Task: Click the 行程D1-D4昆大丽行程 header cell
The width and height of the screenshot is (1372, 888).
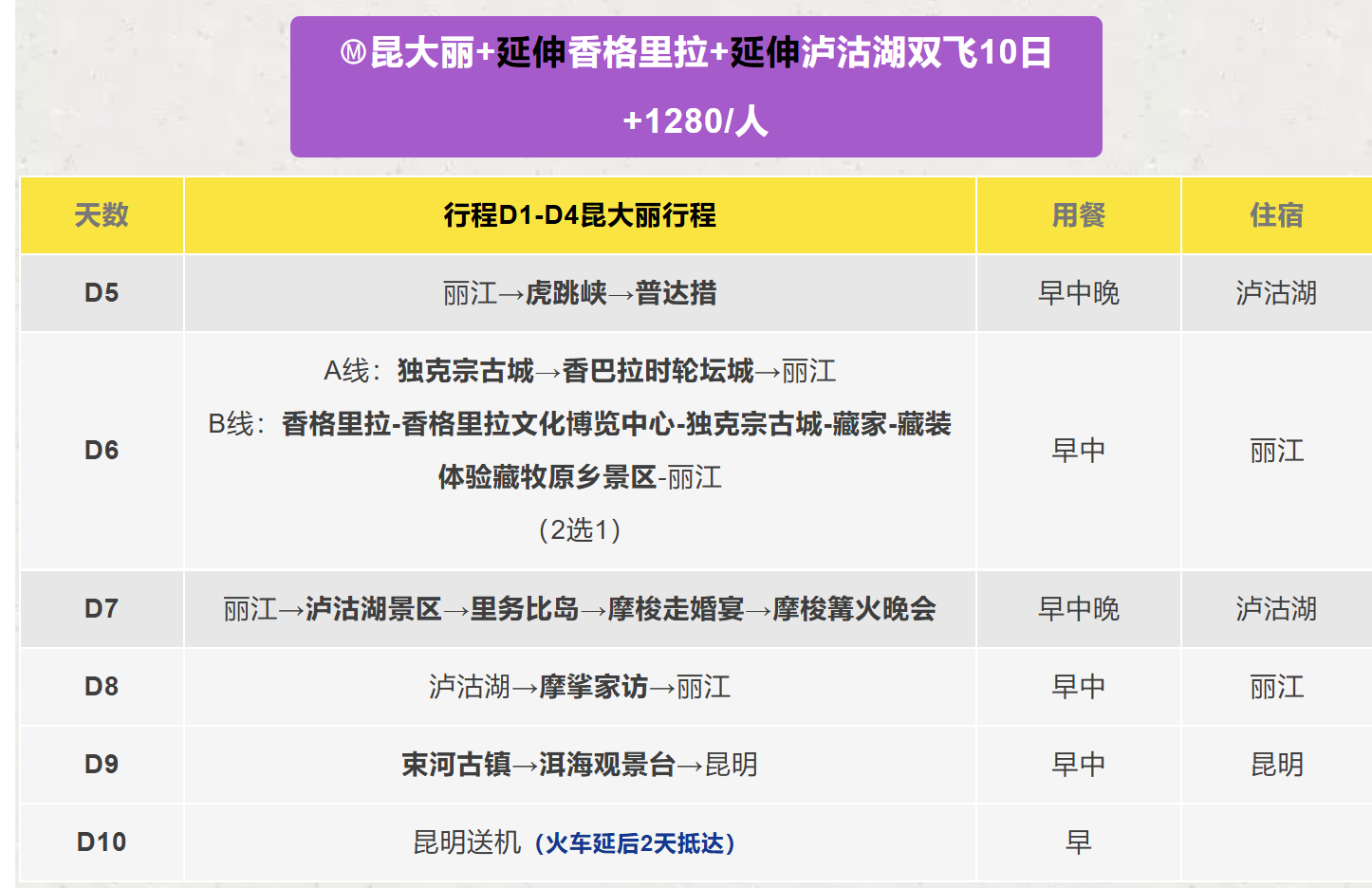Action: 580,215
